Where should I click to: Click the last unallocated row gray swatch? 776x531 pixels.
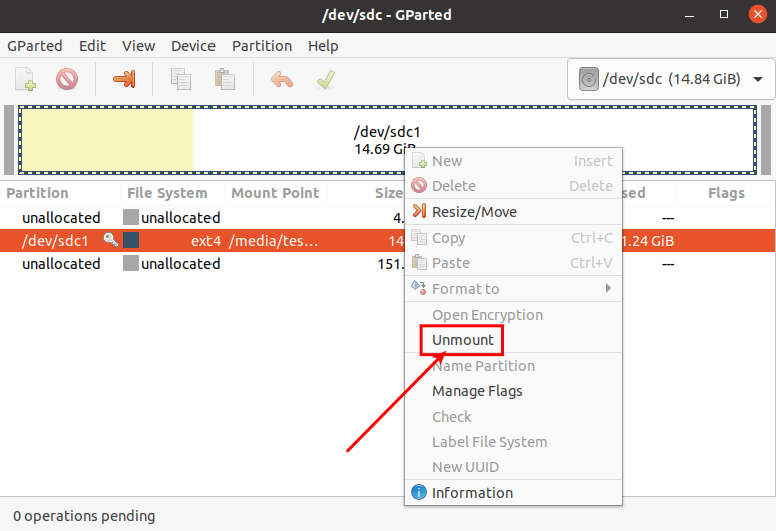pyautogui.click(x=131, y=263)
